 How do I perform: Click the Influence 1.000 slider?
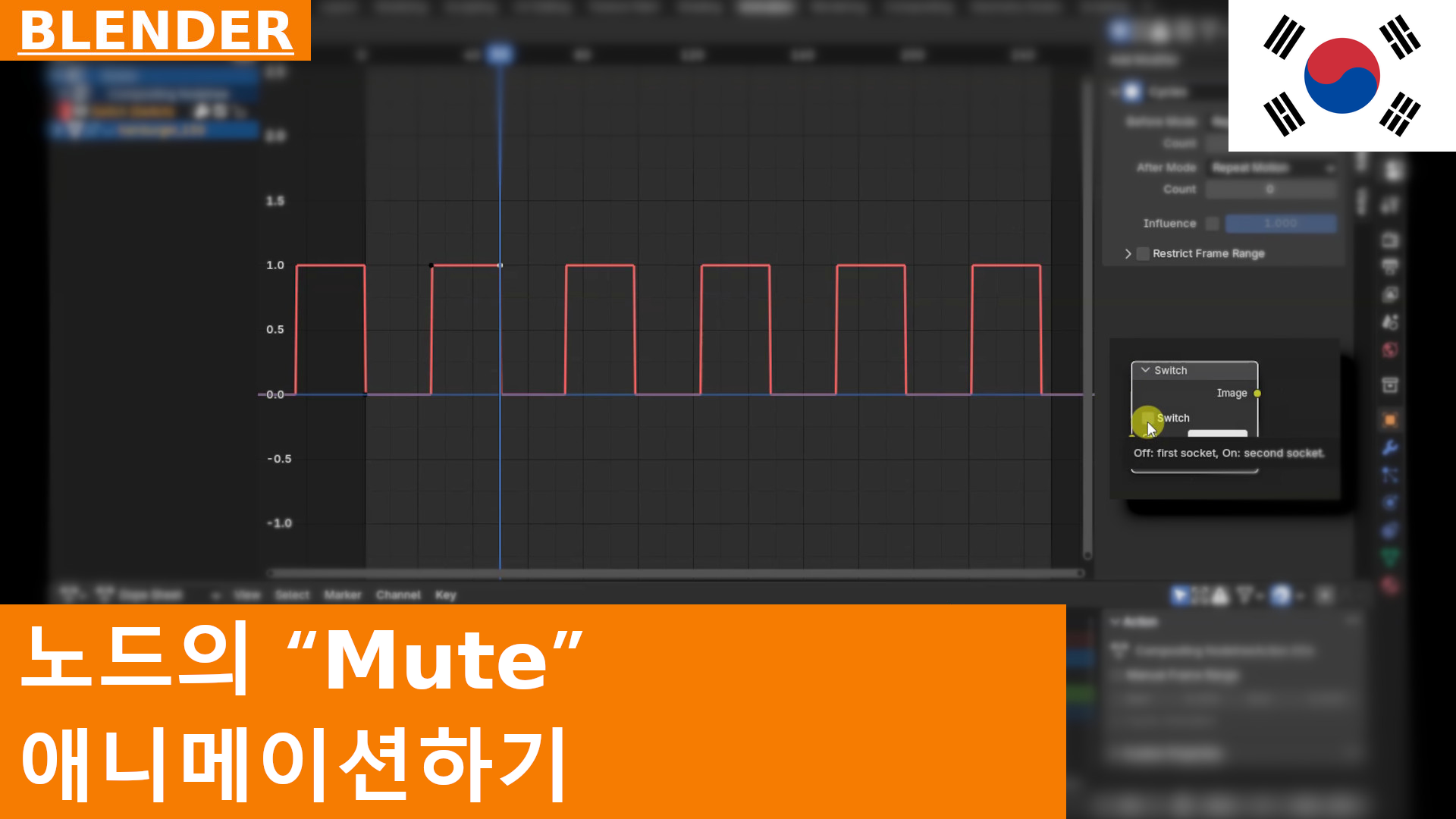point(1281,224)
